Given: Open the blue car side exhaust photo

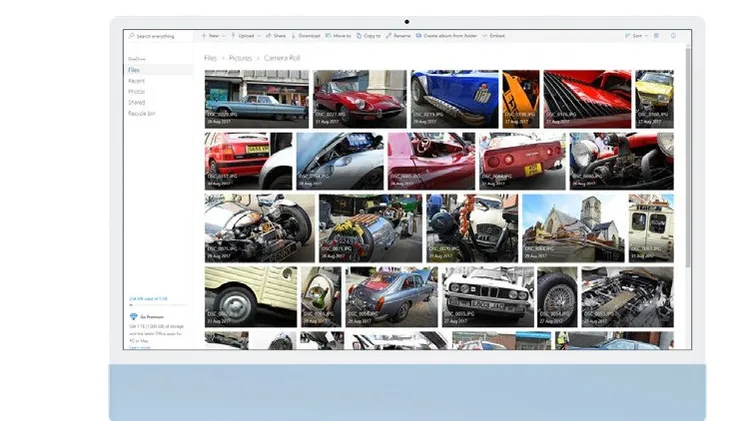Looking at the screenshot, I should coord(454,99).
